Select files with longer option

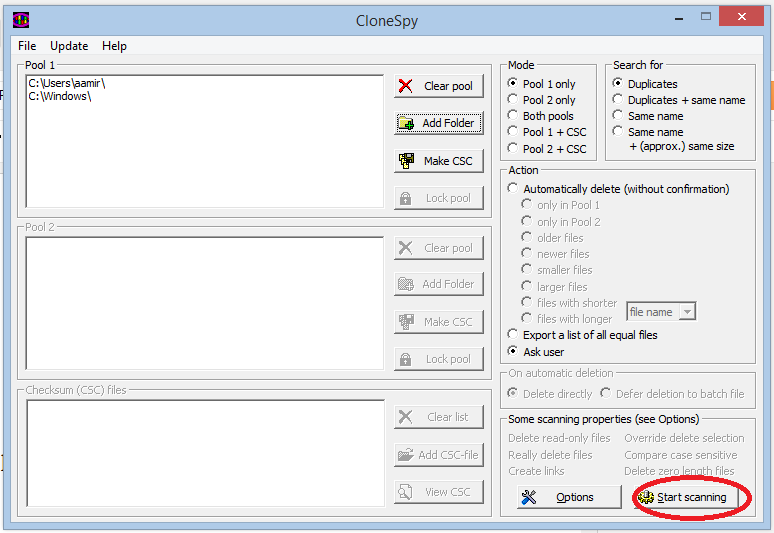coord(567,319)
